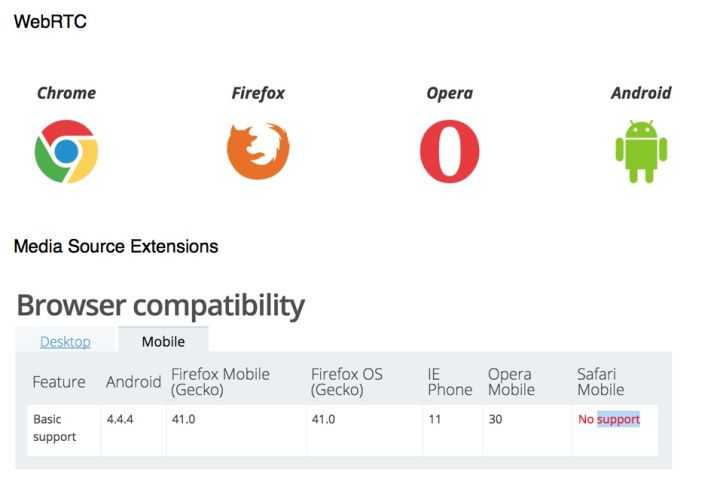
Task: Select the Basic support row cell
Action: click(64, 431)
